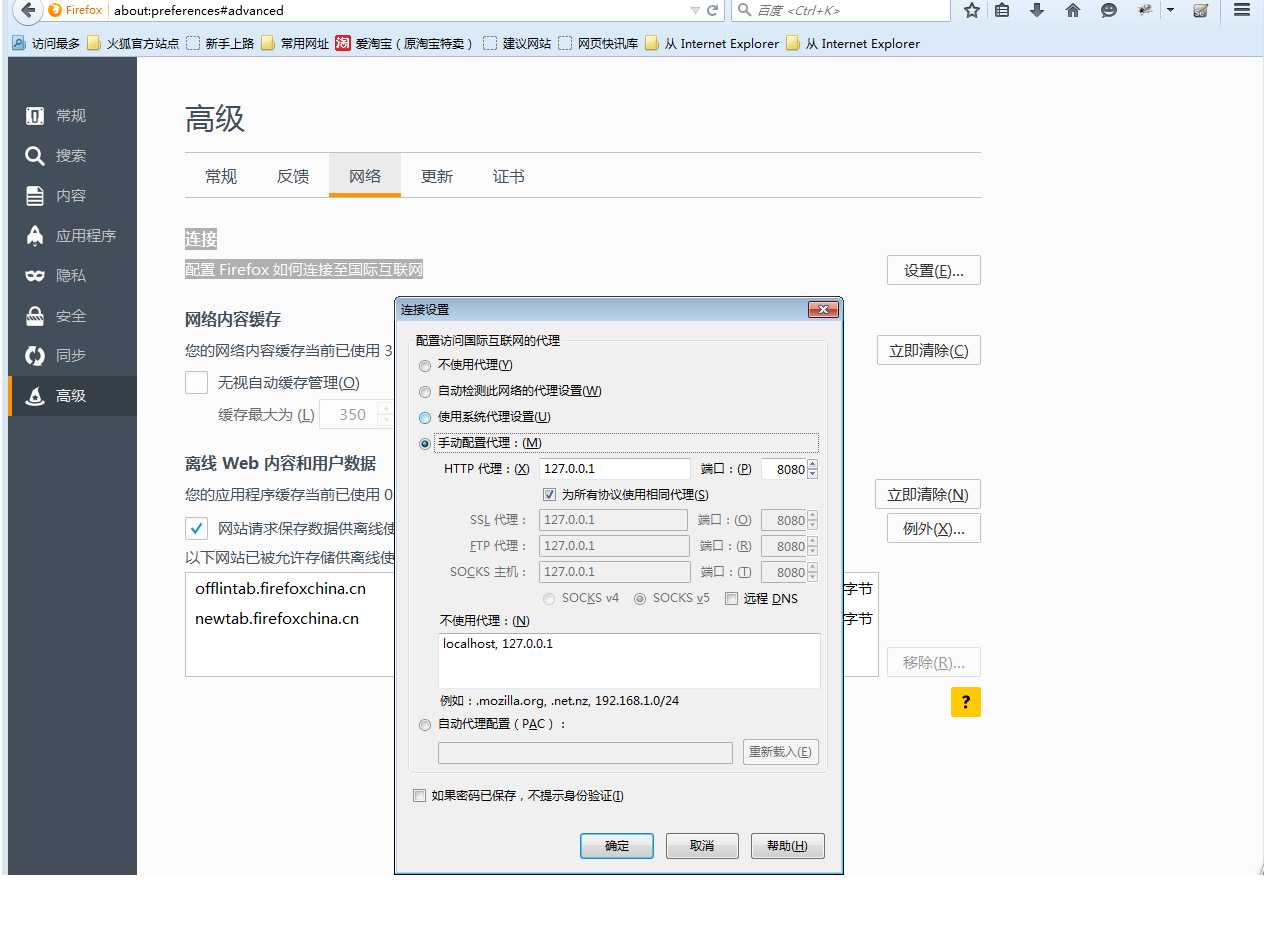This screenshot has width=1264, height=931.
Task: Open the yellow help question mark button
Action: click(965, 702)
